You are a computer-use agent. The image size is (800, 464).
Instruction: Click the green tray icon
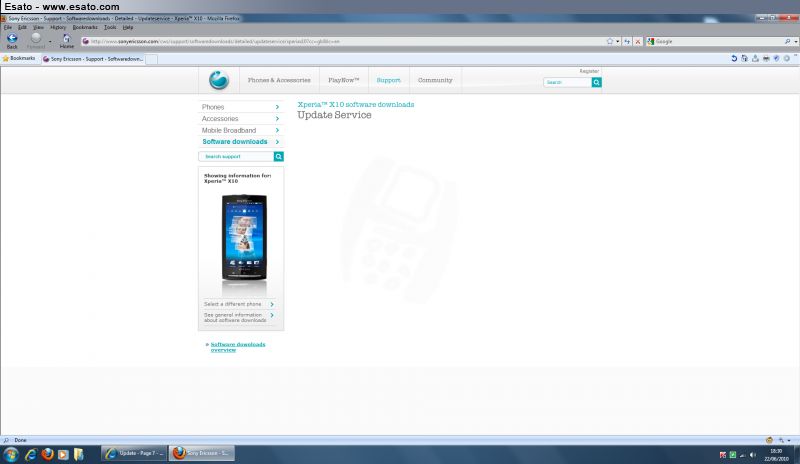coord(733,455)
